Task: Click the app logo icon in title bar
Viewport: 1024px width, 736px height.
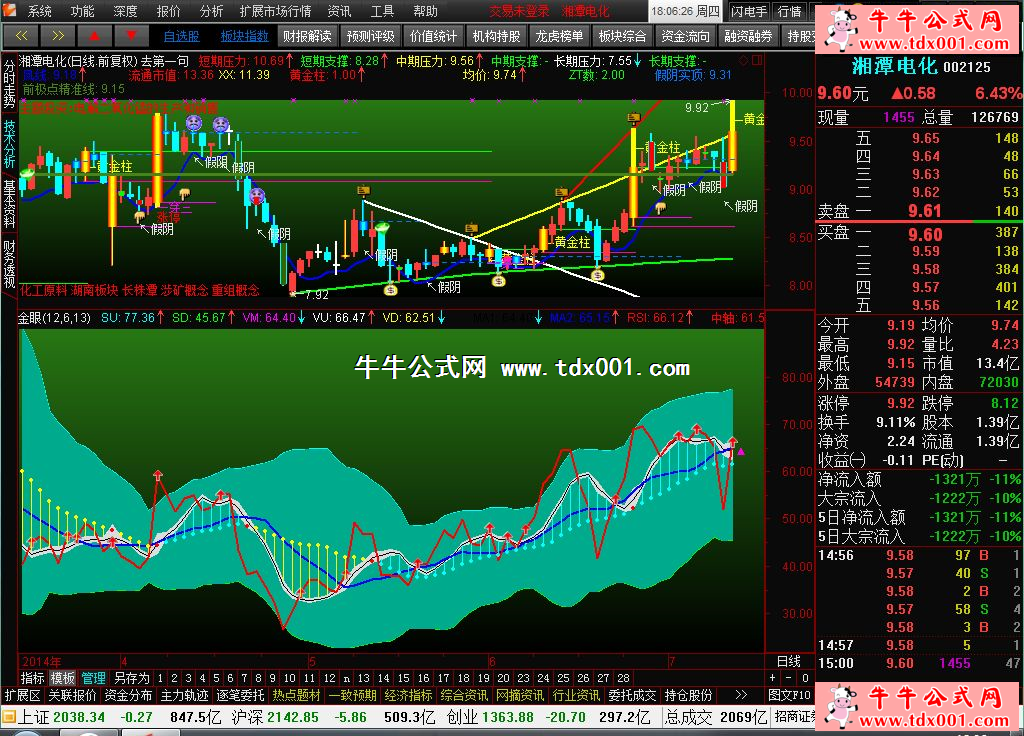Action: [x=9, y=11]
